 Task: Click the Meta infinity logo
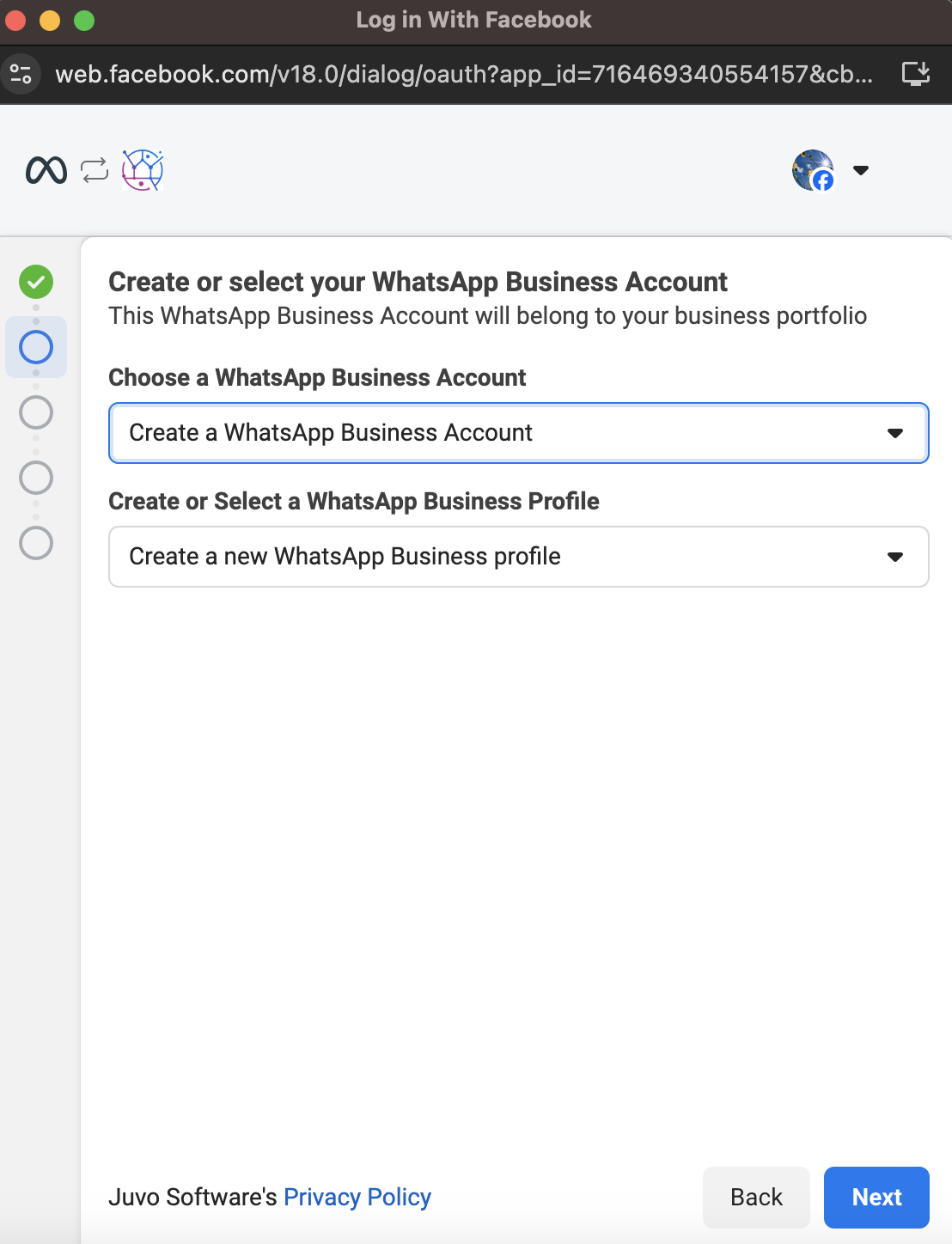[x=46, y=170]
